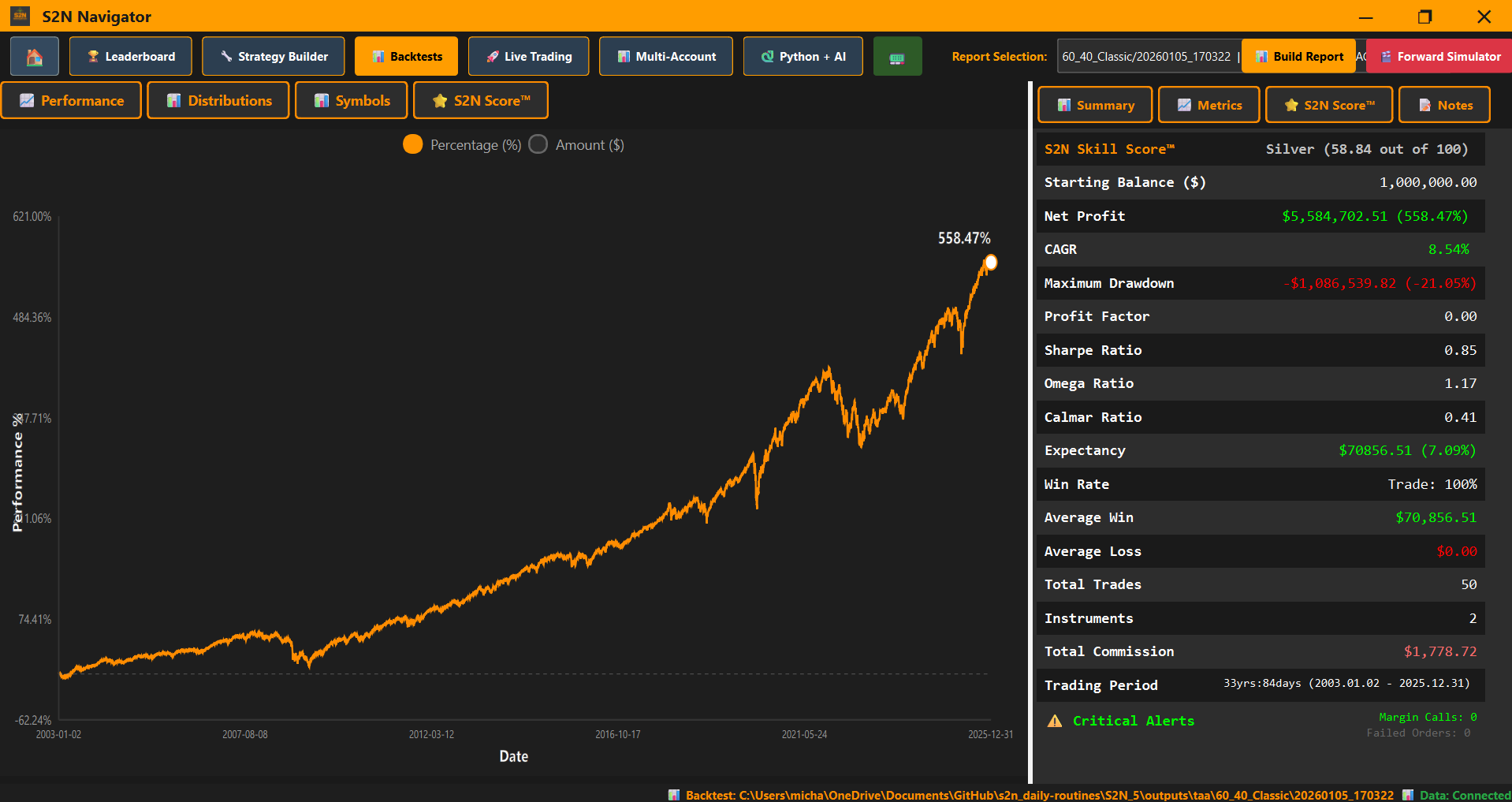Screen dimensions: 1512x802
Task: Click the Backtest path icon in status bar
Action: click(674, 795)
